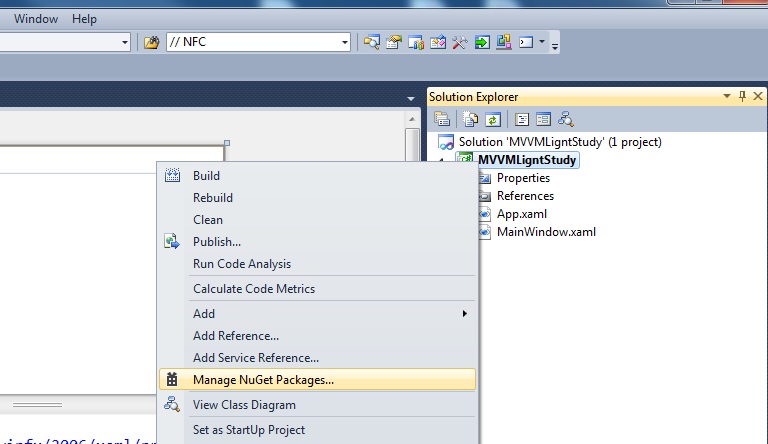Open Extension Manager toolbar icon
Viewport: 768px width, 444px height.
click(504, 42)
